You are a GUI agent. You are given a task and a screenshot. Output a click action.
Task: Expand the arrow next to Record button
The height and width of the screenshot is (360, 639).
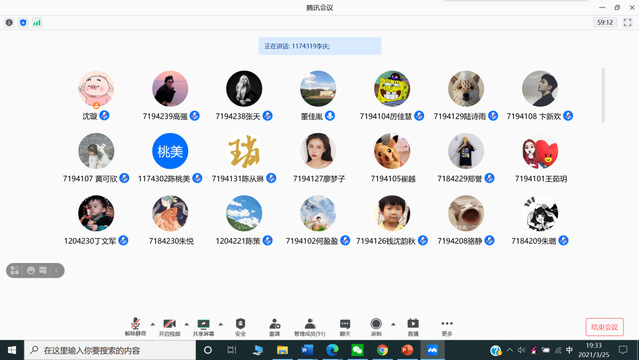[x=393, y=324]
